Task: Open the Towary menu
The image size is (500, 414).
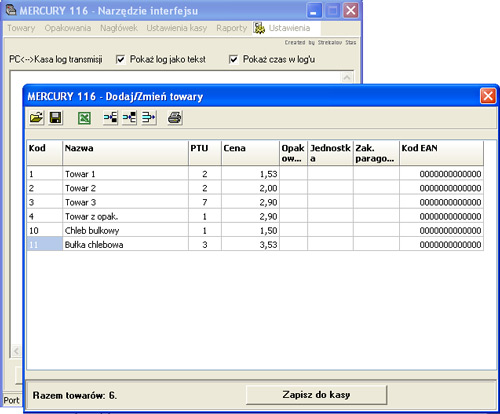Action: pos(21,28)
